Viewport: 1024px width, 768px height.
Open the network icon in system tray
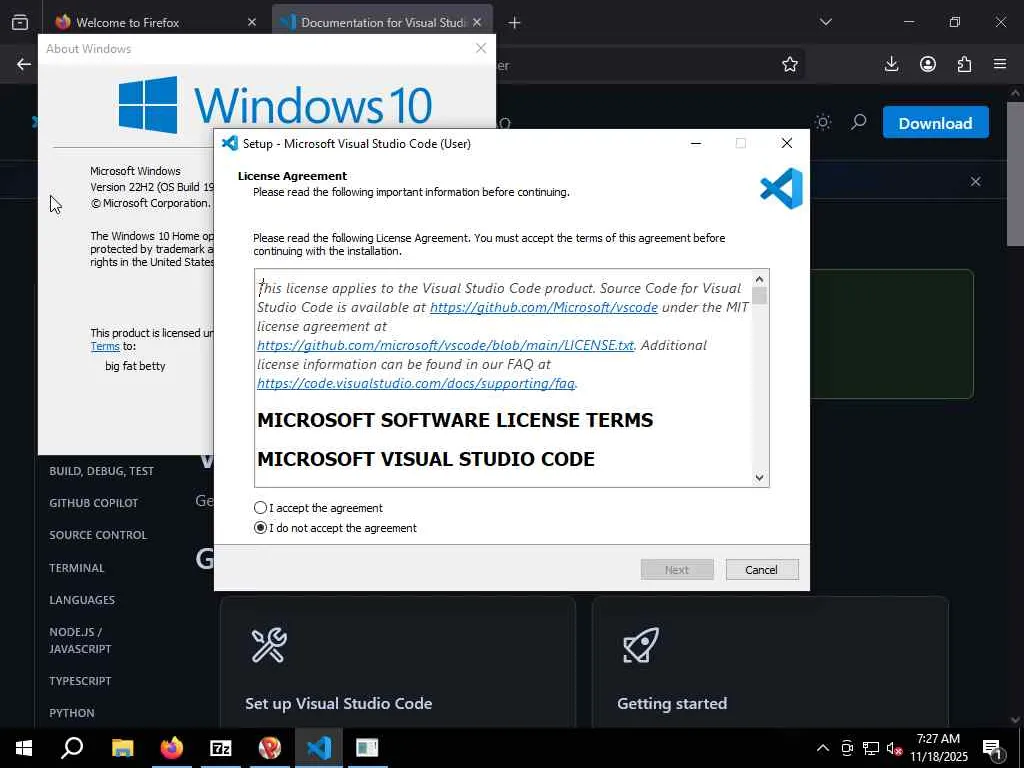click(x=871, y=748)
